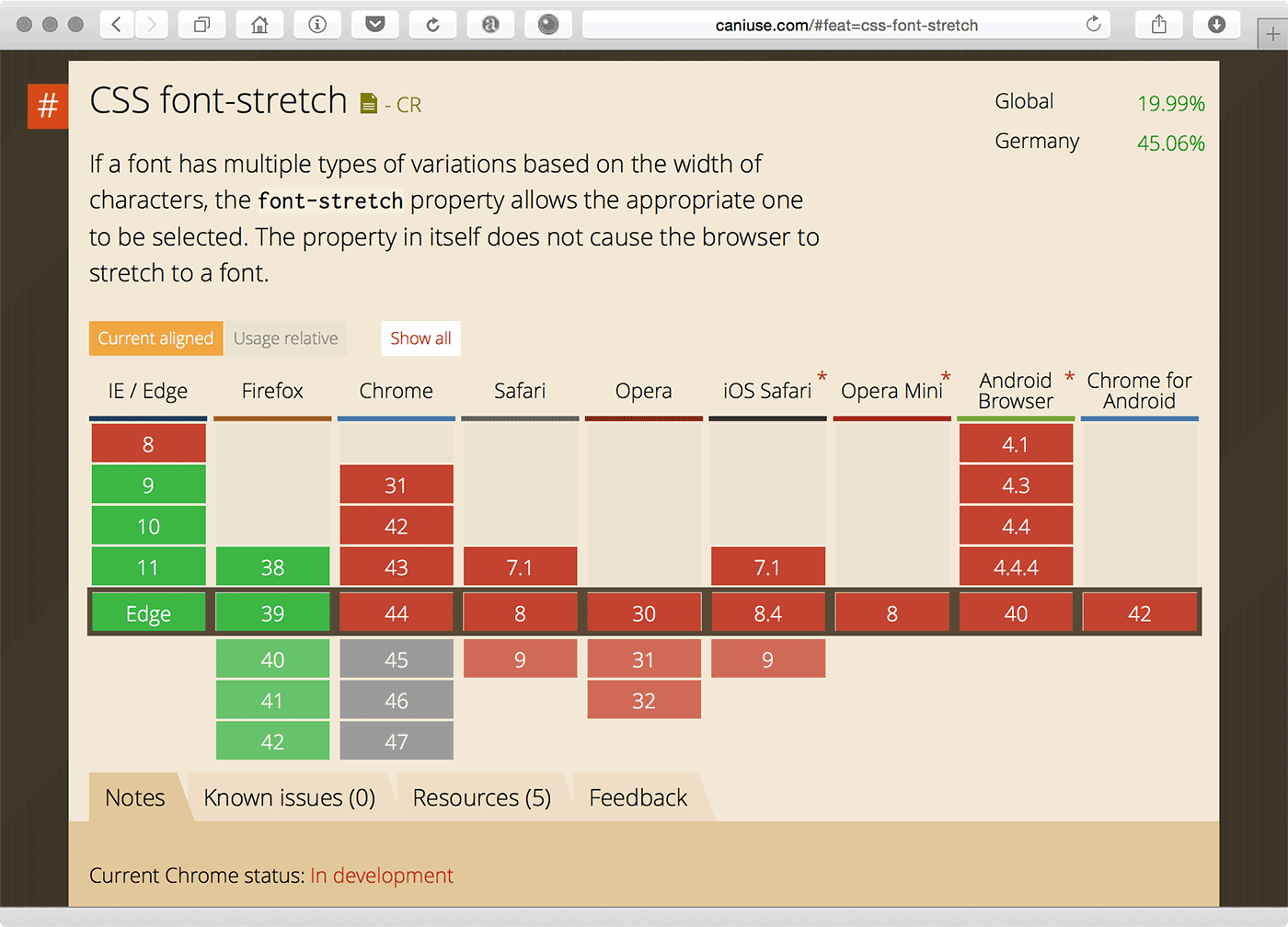
Task: Click the CR status label
Action: [409, 105]
